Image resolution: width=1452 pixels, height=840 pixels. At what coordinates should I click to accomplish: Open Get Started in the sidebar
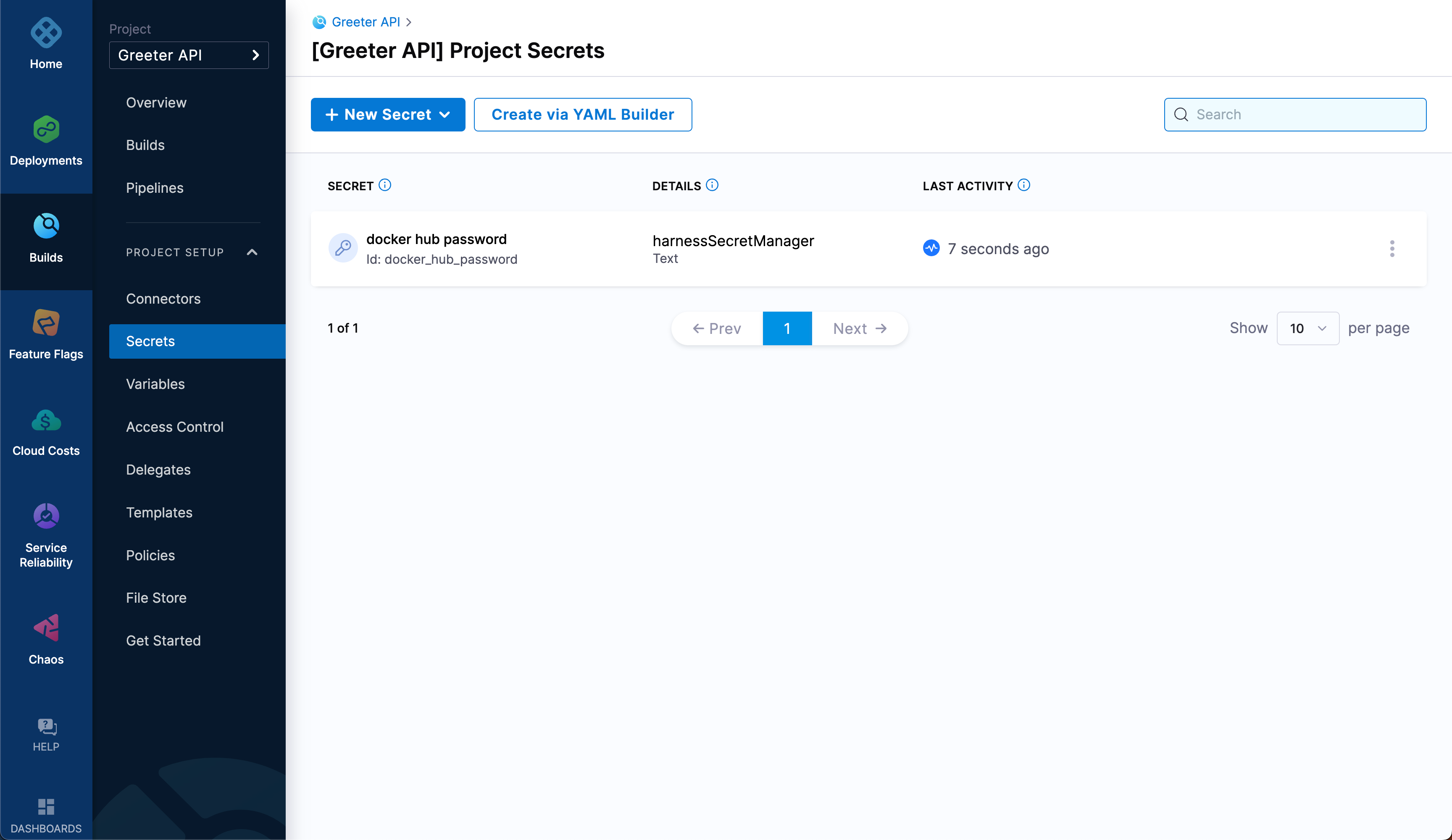[x=163, y=640]
